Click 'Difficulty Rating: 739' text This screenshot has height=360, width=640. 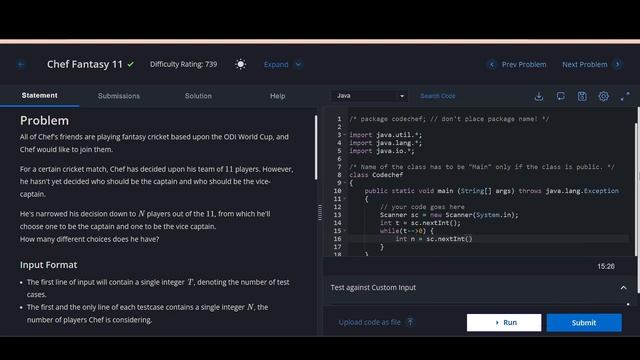(183, 64)
